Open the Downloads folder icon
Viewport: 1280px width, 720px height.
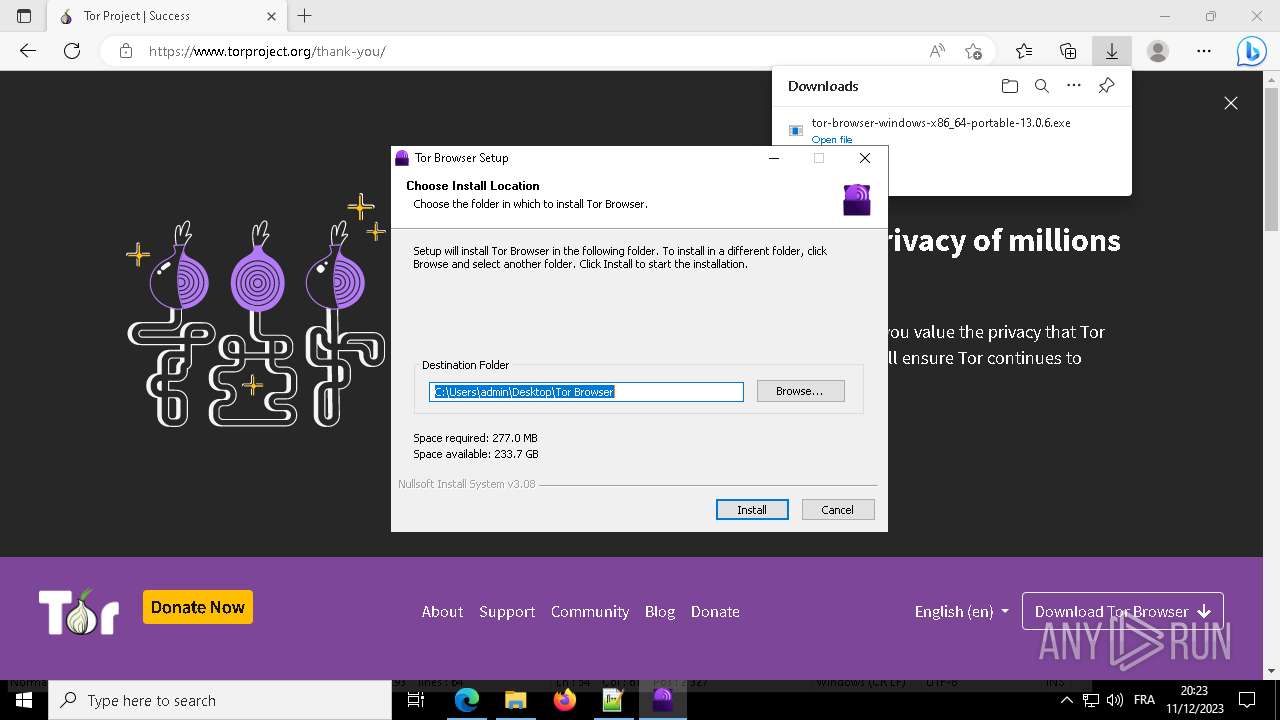coord(1010,86)
